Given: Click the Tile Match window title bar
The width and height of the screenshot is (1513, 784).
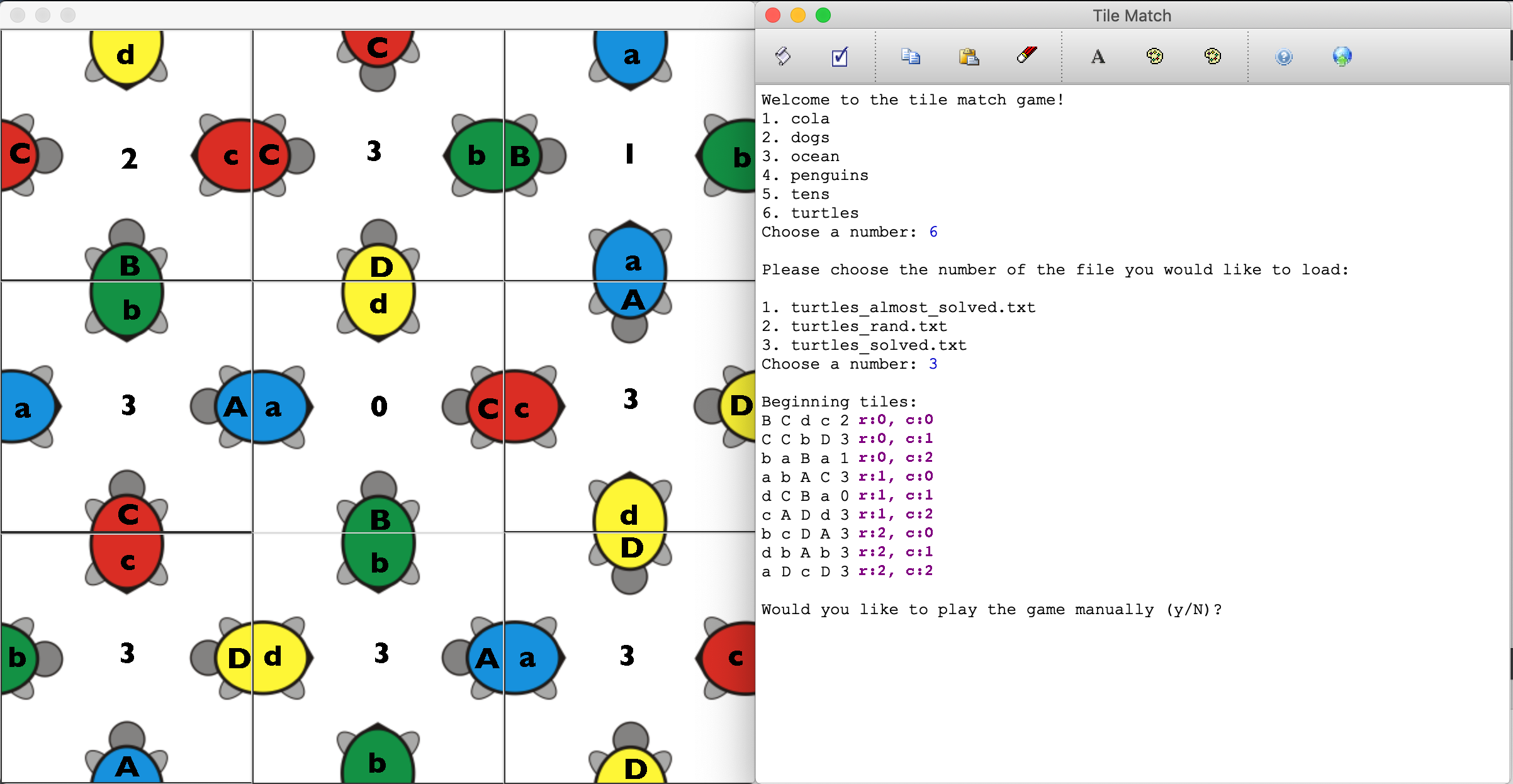Looking at the screenshot, I should [x=1131, y=16].
